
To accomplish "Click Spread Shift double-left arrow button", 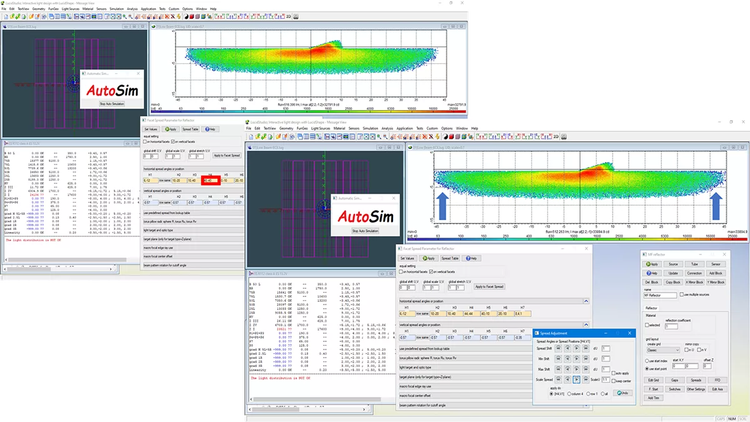I will click(x=558, y=348).
